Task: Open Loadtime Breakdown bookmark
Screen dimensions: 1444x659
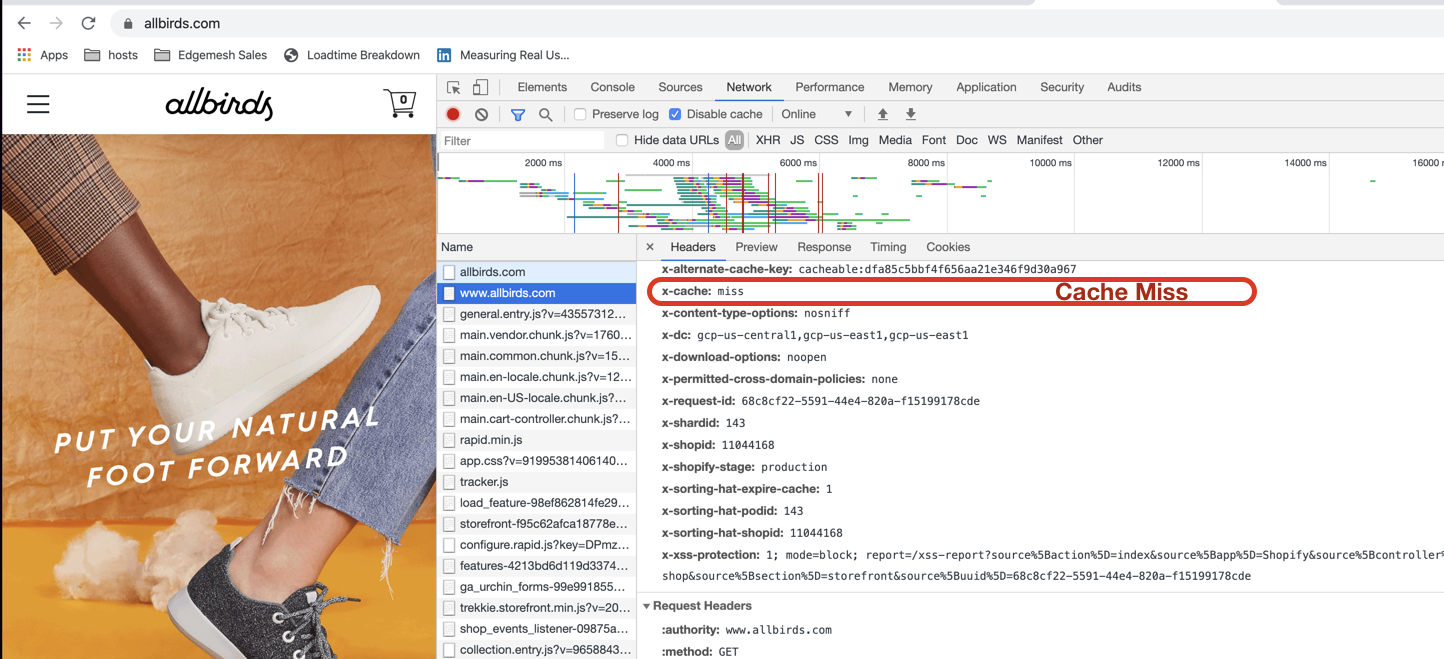Action: tap(352, 55)
